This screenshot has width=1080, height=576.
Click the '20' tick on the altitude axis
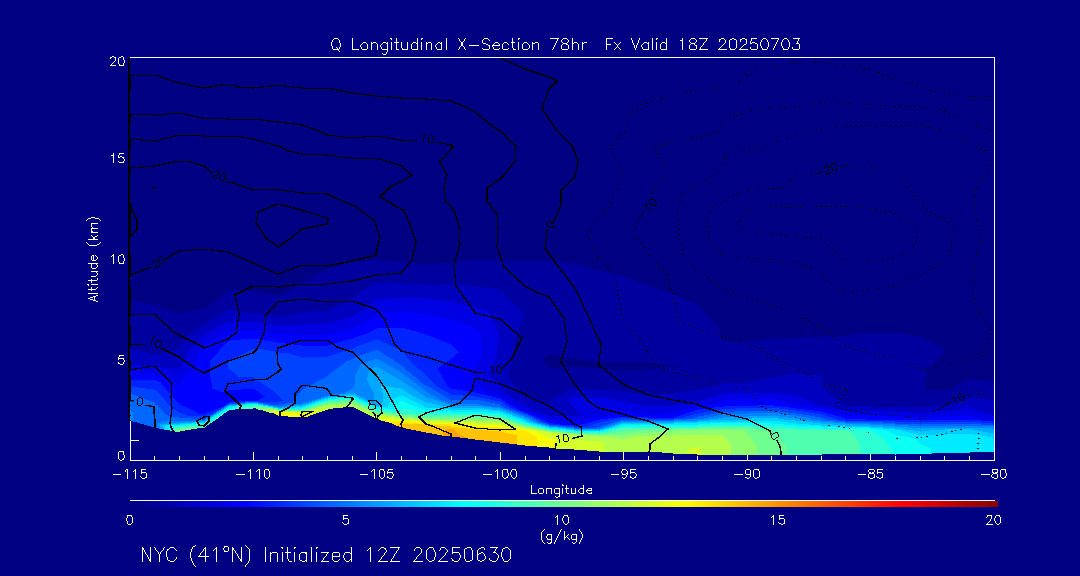click(118, 61)
